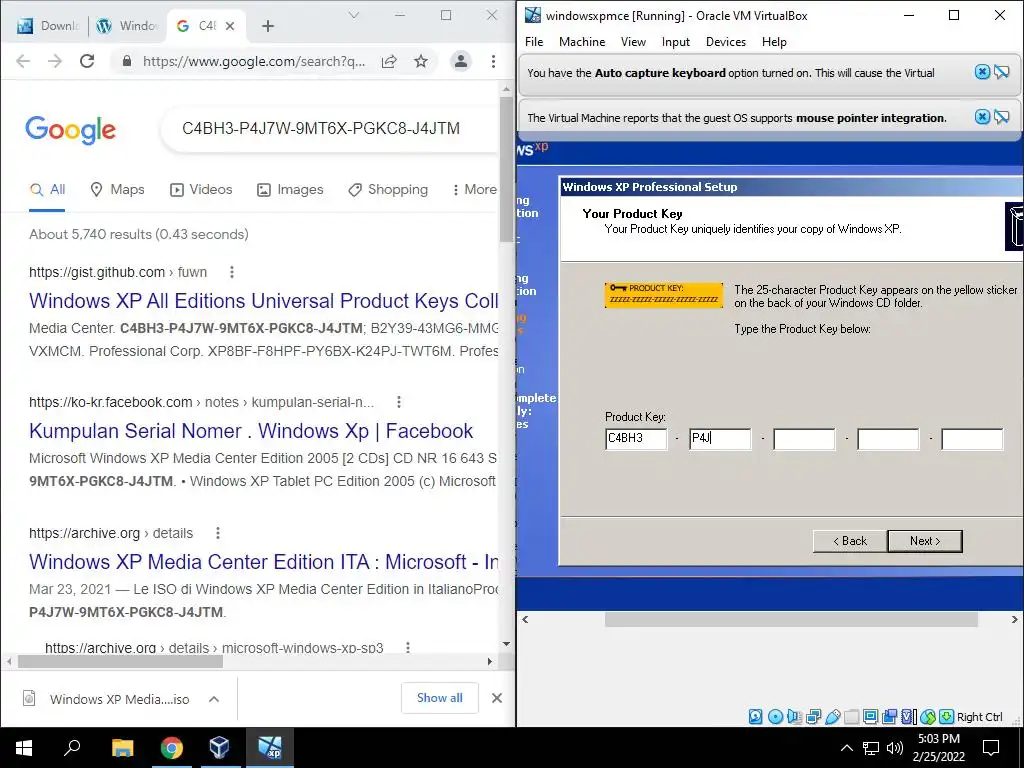Image resolution: width=1024 pixels, height=768 pixels.
Task: Open the Input menu in VirtualBox
Action: pos(675,42)
